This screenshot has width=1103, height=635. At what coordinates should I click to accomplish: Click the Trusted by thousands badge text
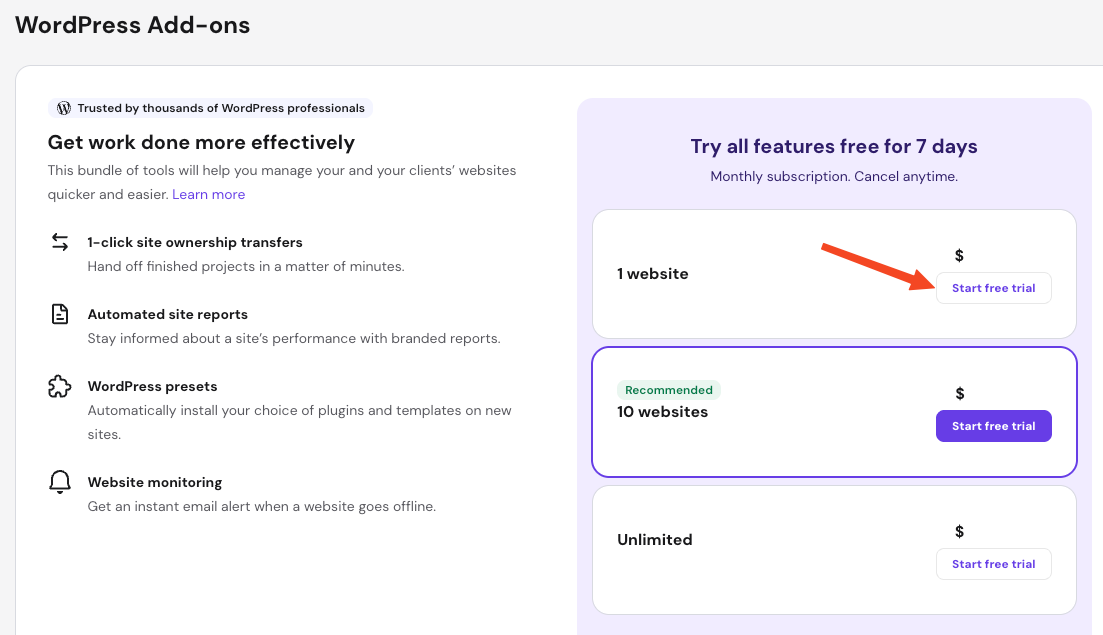(222, 108)
